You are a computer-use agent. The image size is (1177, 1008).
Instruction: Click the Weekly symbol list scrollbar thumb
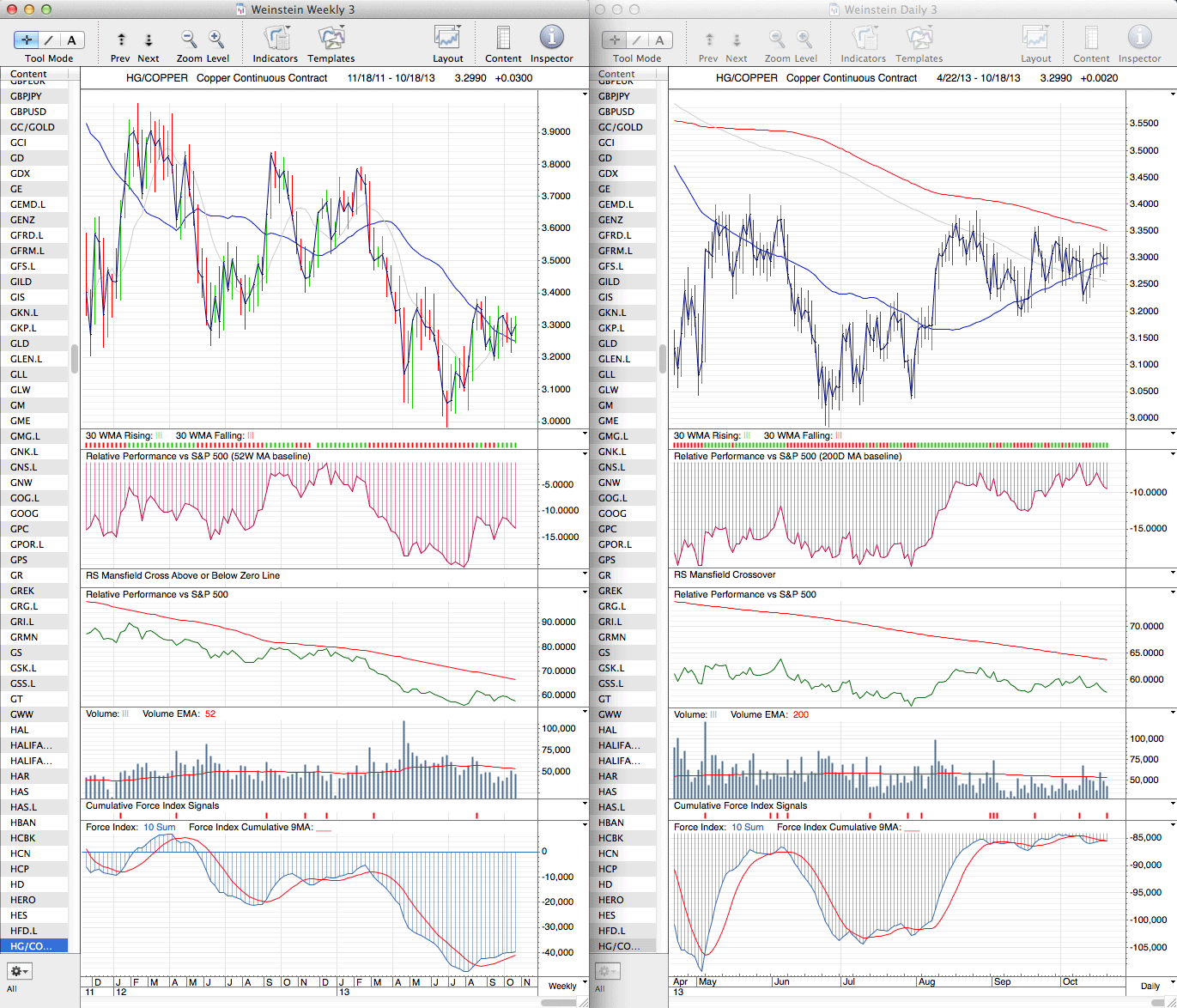pos(75,359)
